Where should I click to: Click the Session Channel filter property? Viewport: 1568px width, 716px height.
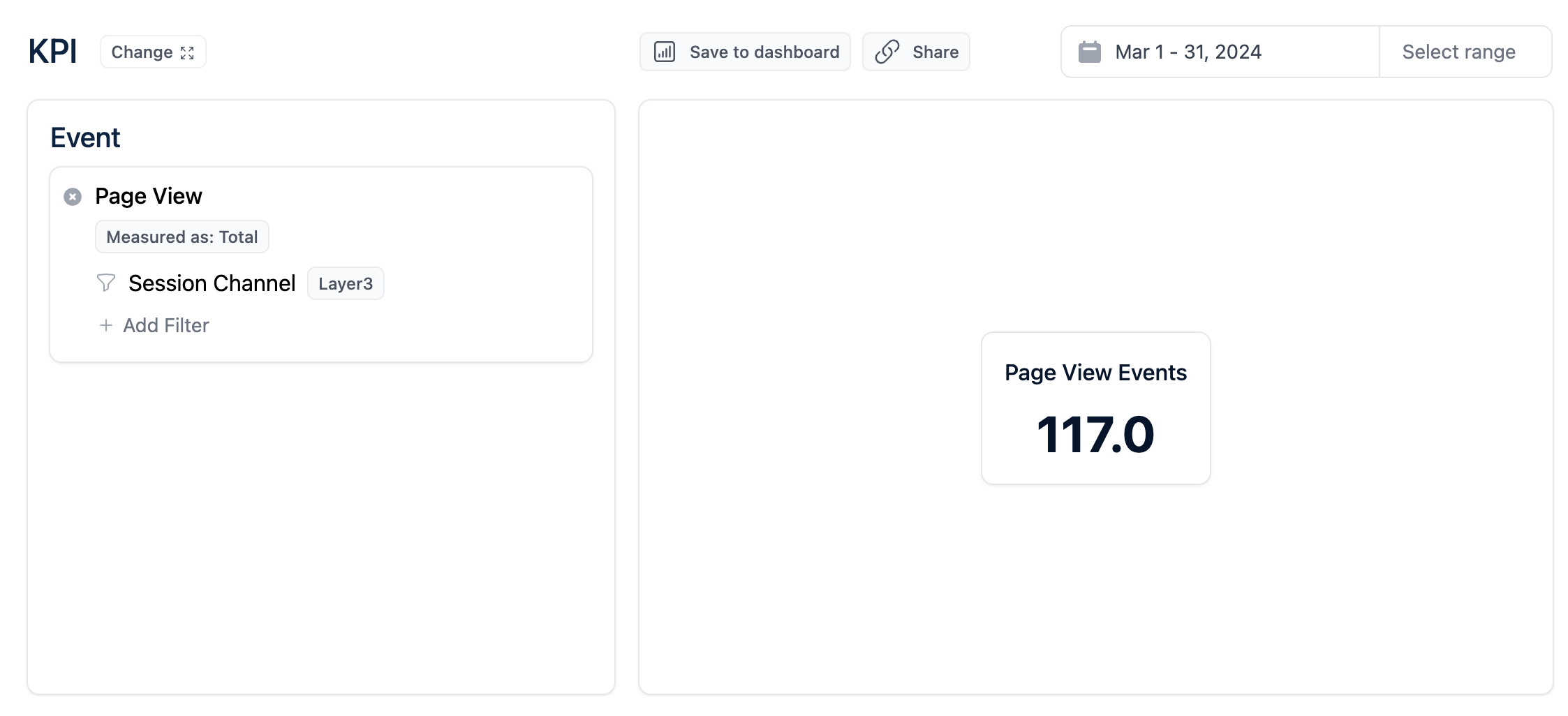click(x=212, y=283)
